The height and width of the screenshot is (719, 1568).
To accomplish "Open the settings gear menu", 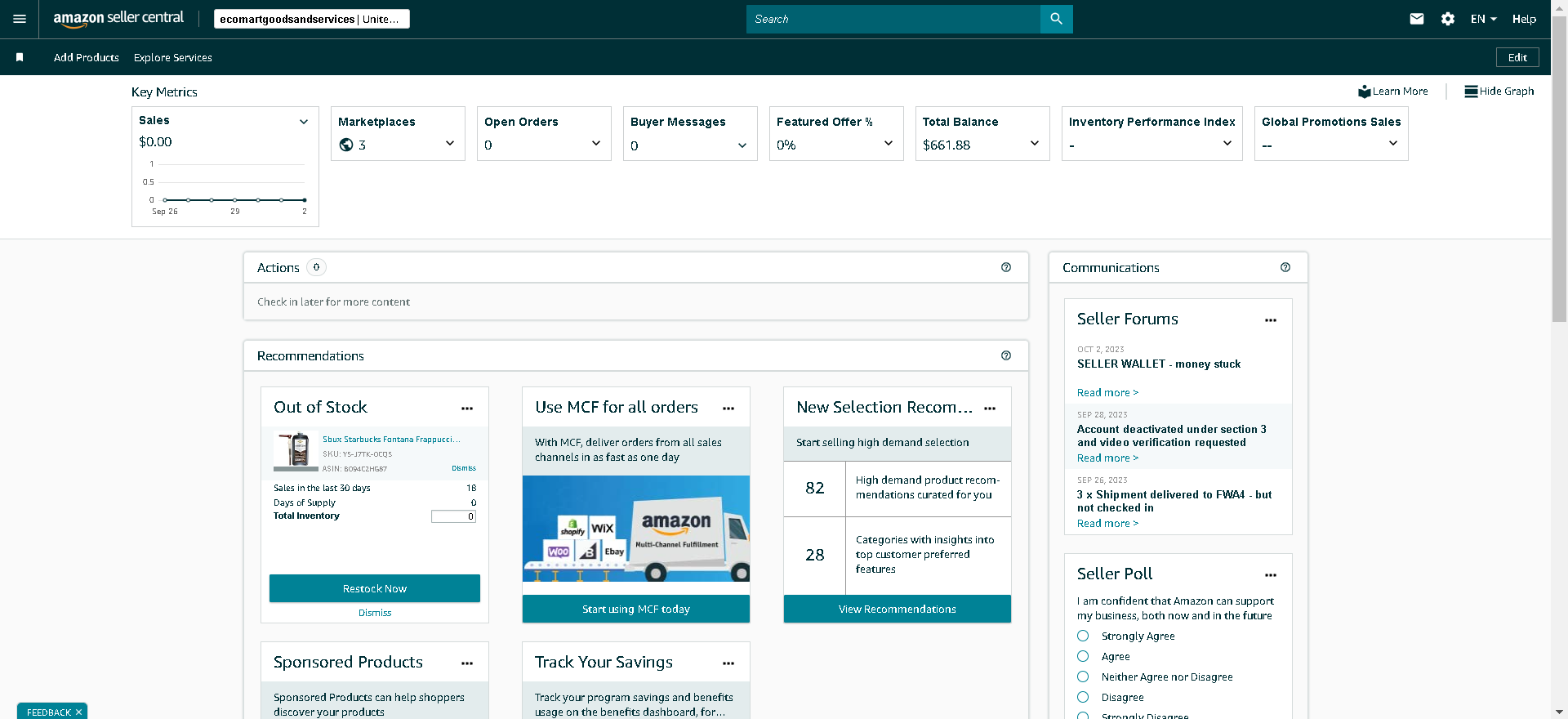I will pyautogui.click(x=1448, y=19).
